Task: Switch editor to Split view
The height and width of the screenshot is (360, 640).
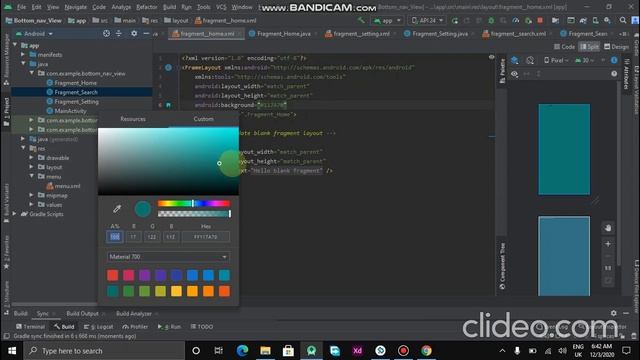Action: [589, 47]
